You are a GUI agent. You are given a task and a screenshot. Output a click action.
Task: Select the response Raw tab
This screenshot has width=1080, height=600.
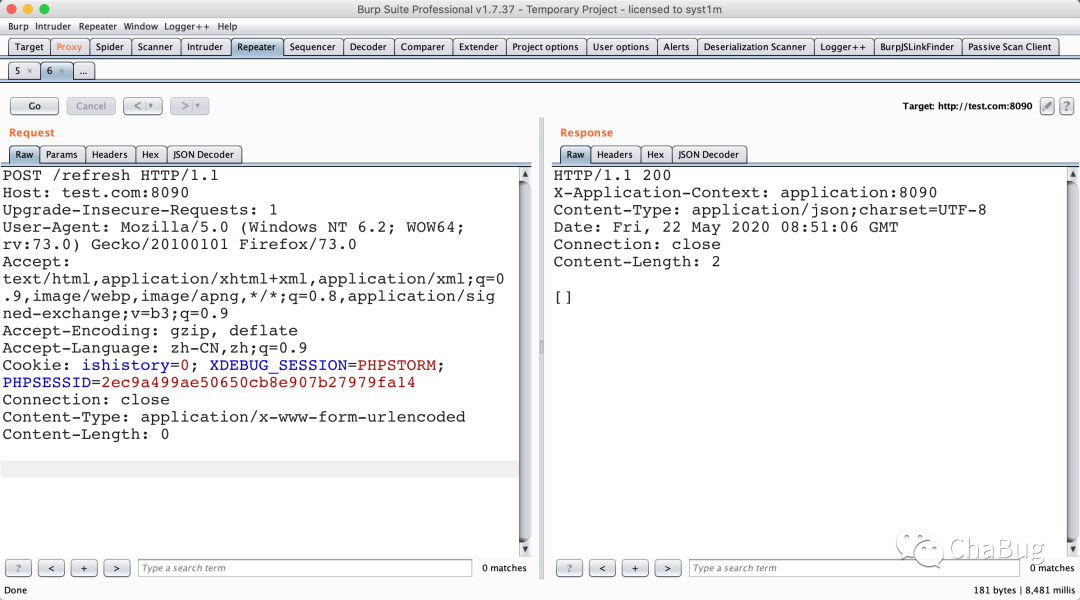[x=575, y=155]
